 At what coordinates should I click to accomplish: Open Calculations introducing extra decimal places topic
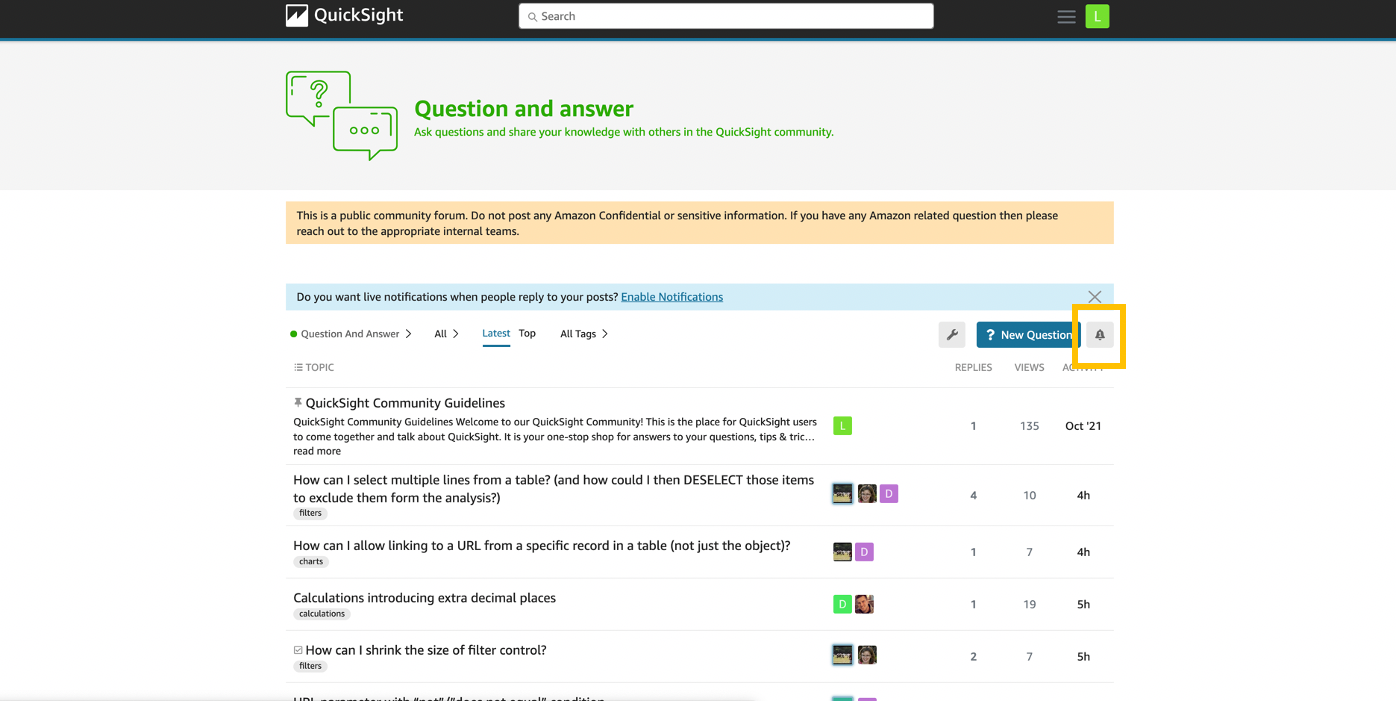[424, 598]
